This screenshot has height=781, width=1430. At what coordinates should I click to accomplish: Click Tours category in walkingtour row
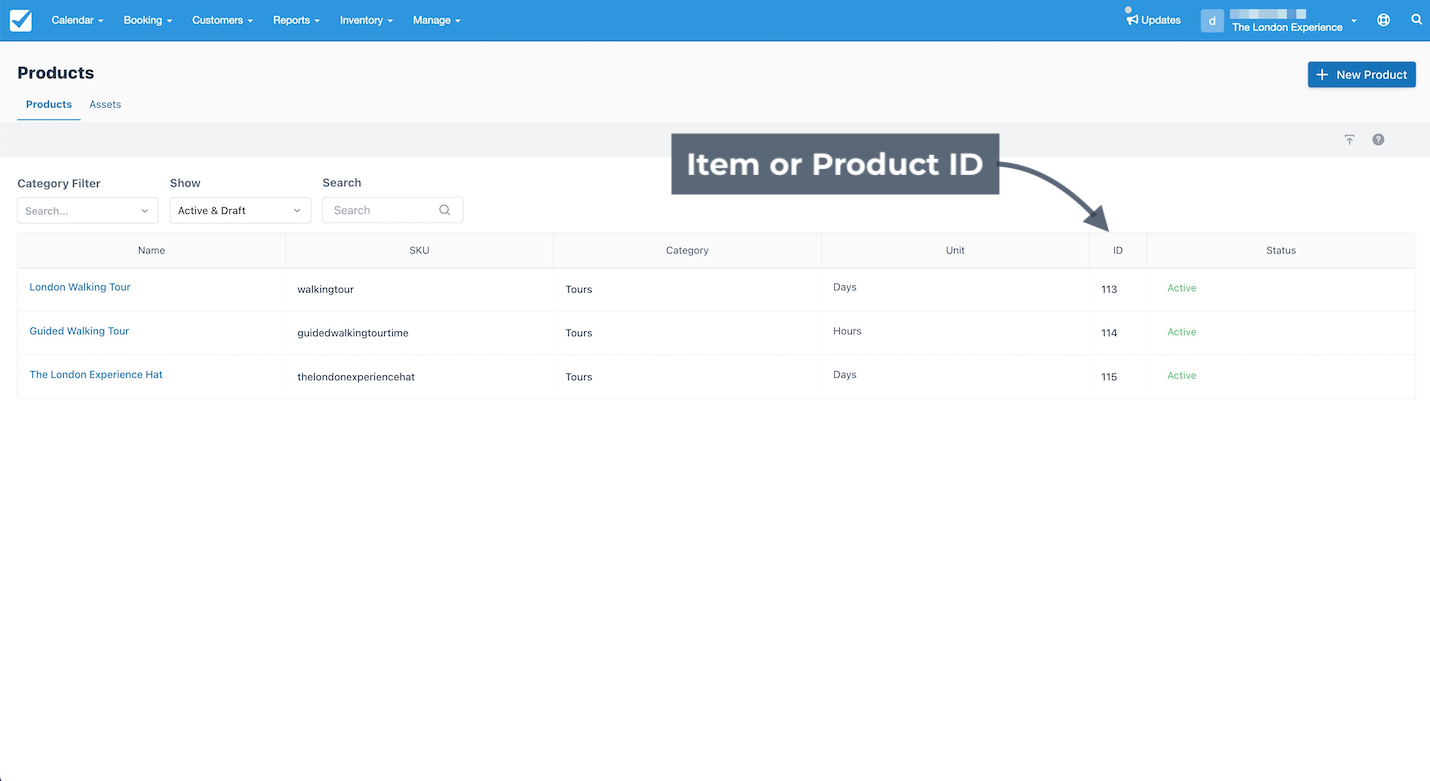click(579, 289)
